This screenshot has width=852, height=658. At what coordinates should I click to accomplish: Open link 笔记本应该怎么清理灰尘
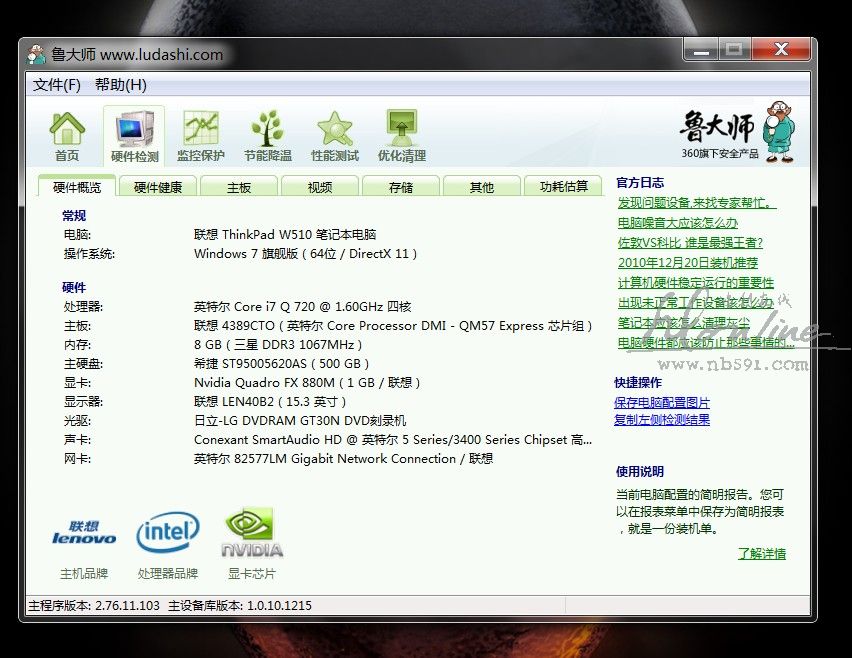click(684, 323)
